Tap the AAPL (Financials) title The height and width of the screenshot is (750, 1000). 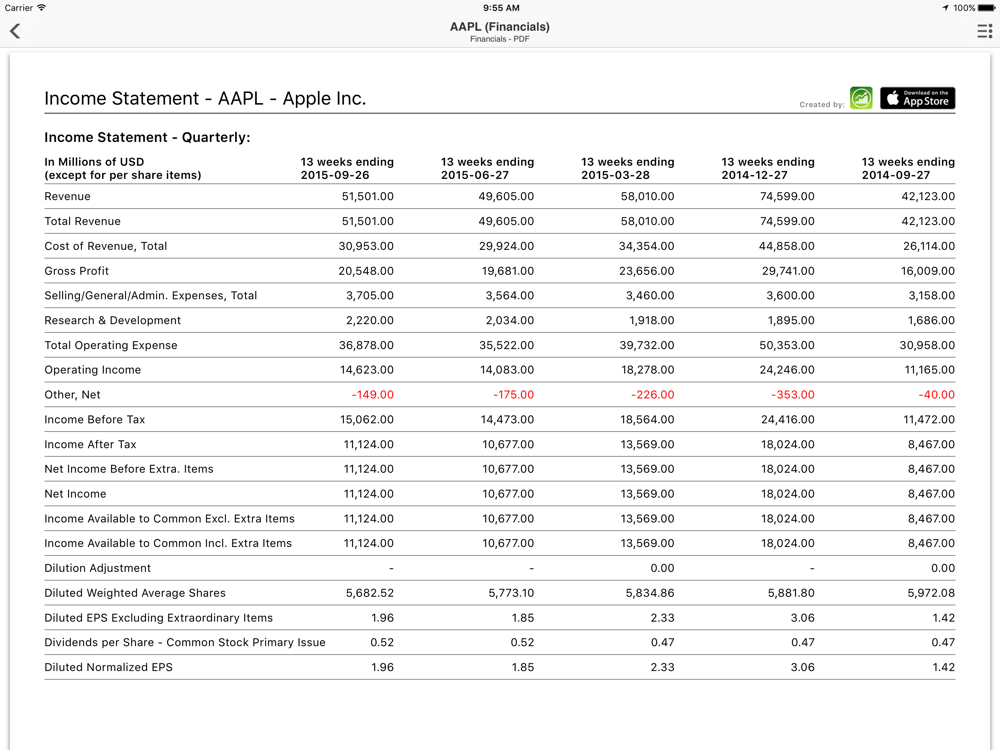coord(499,27)
